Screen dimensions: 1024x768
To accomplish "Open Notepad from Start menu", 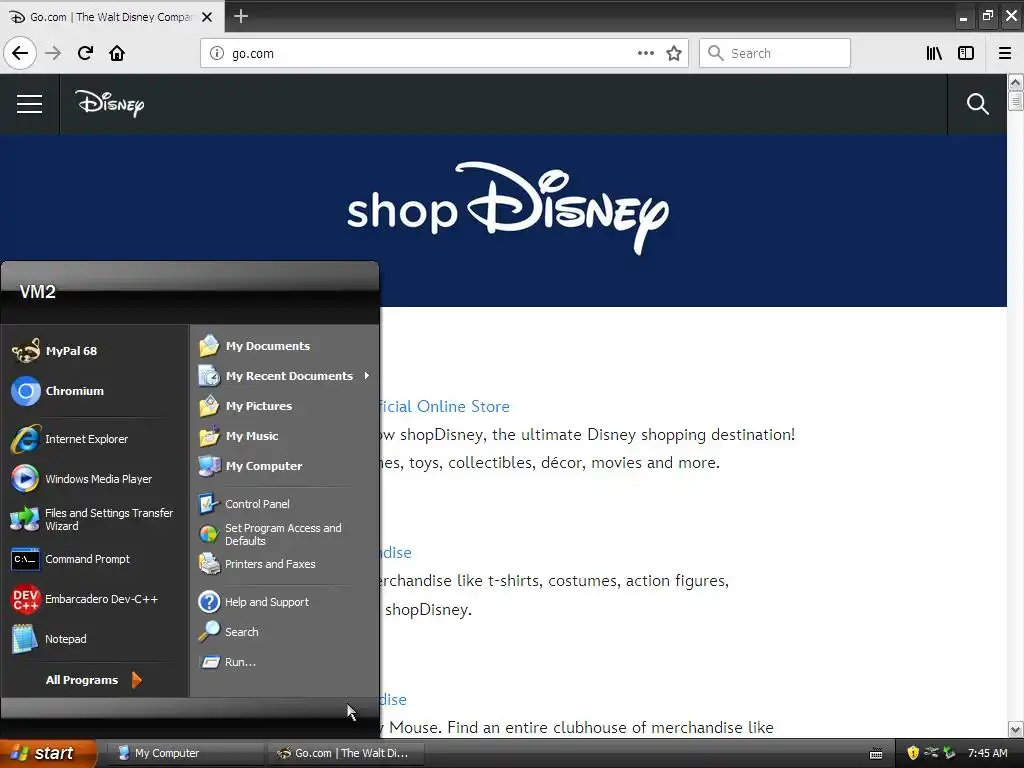I will [x=97, y=639].
